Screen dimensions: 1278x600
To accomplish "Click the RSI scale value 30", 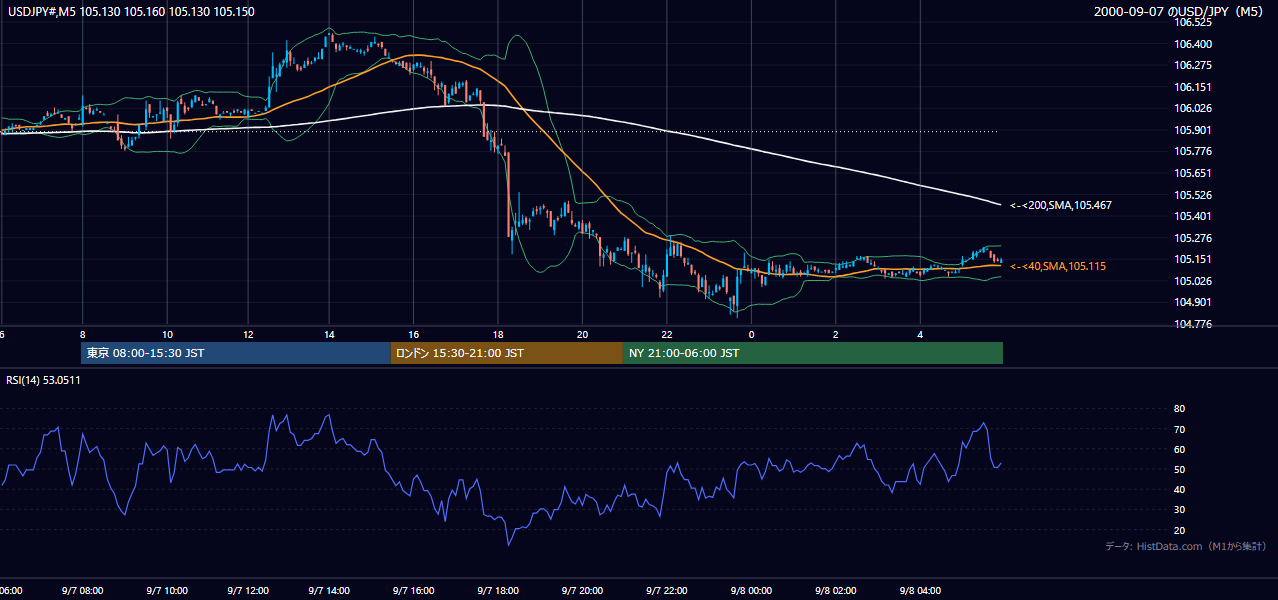I will 1180,509.
